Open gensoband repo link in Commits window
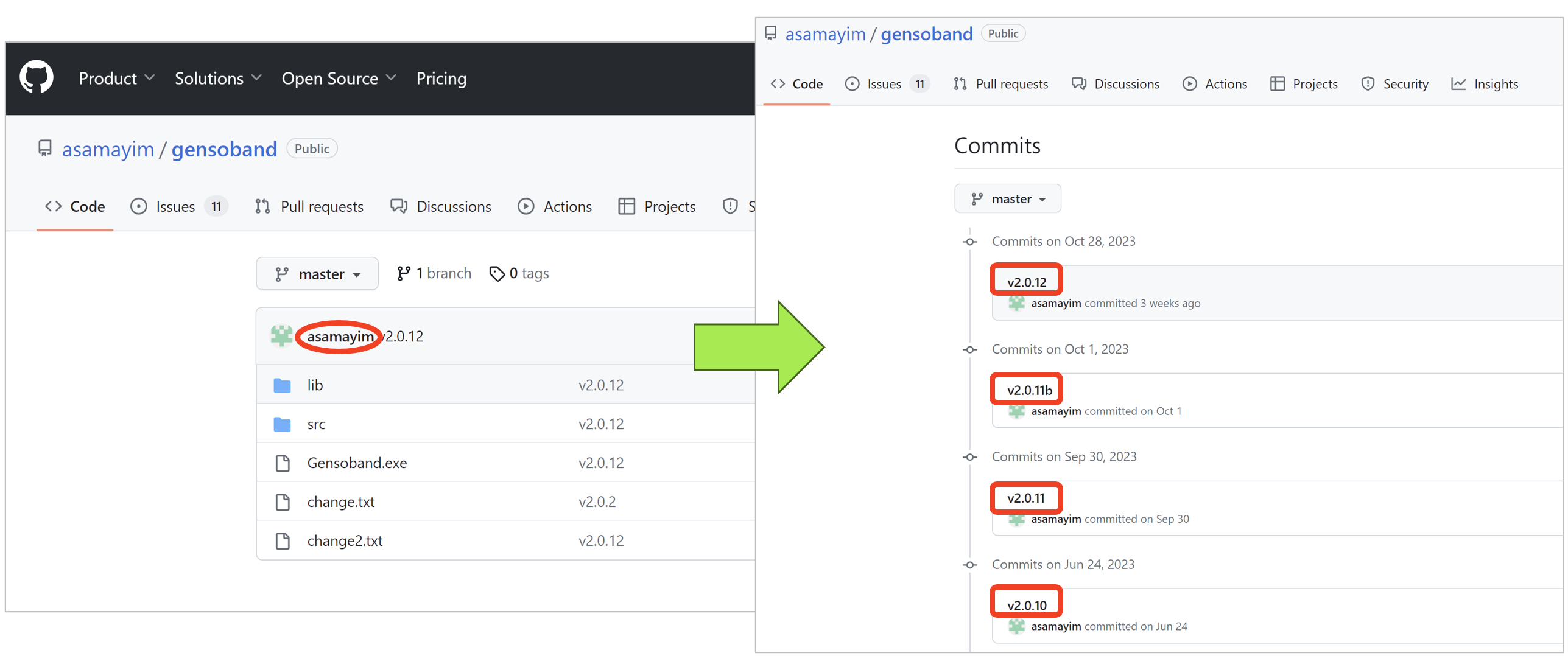Image resolution: width=1568 pixels, height=664 pixels. (926, 33)
